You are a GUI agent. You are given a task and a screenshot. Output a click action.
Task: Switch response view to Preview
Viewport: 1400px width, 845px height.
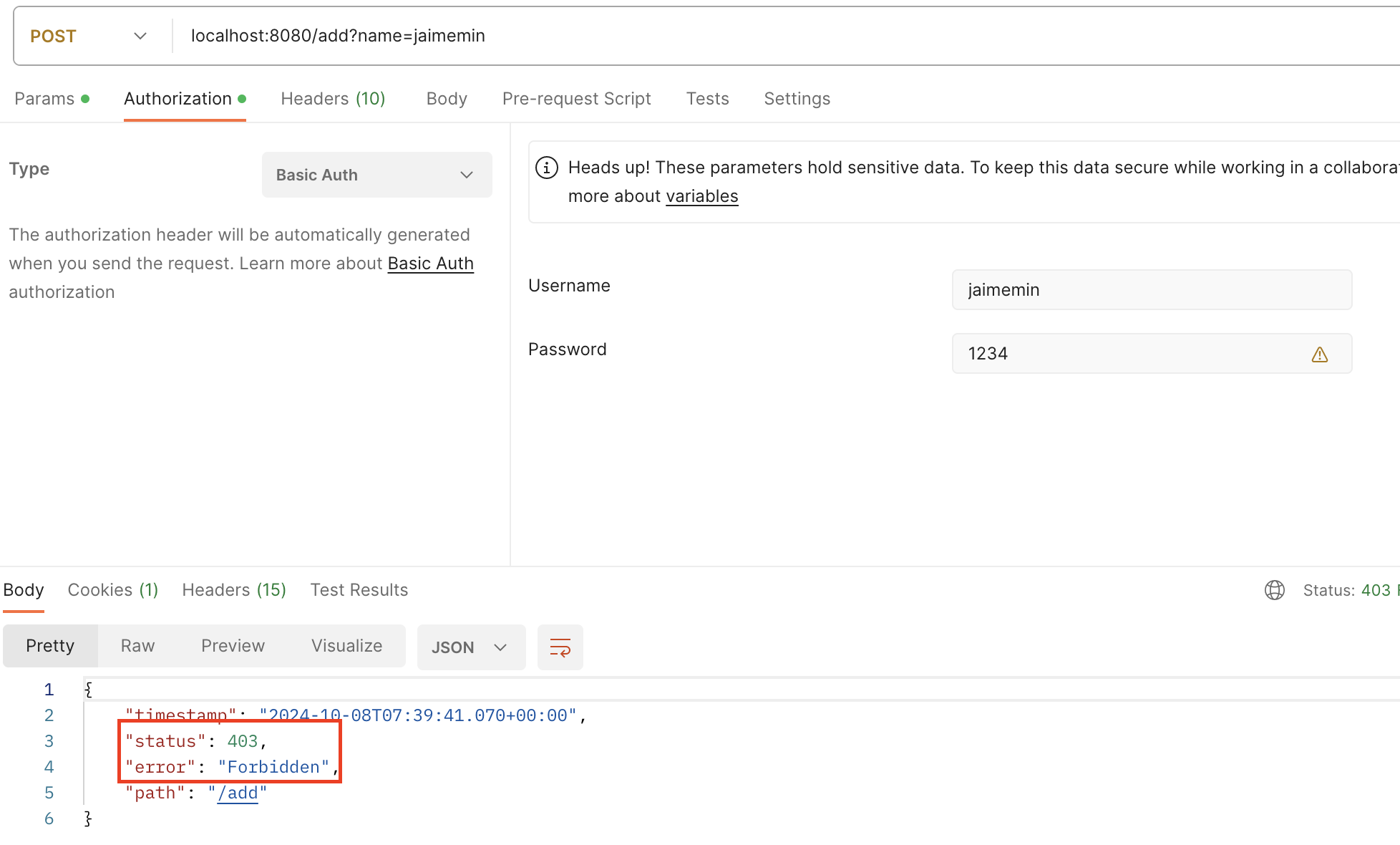pyautogui.click(x=233, y=646)
